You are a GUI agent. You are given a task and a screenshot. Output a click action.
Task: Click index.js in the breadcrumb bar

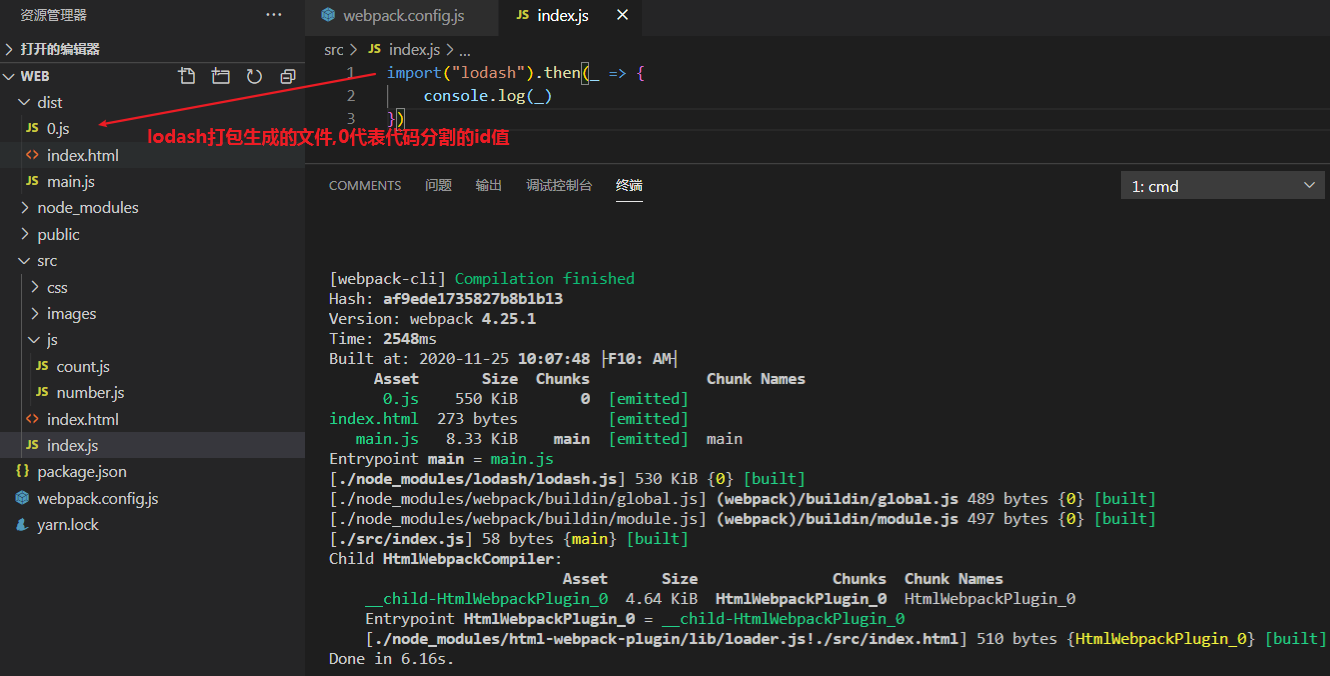pos(413,48)
